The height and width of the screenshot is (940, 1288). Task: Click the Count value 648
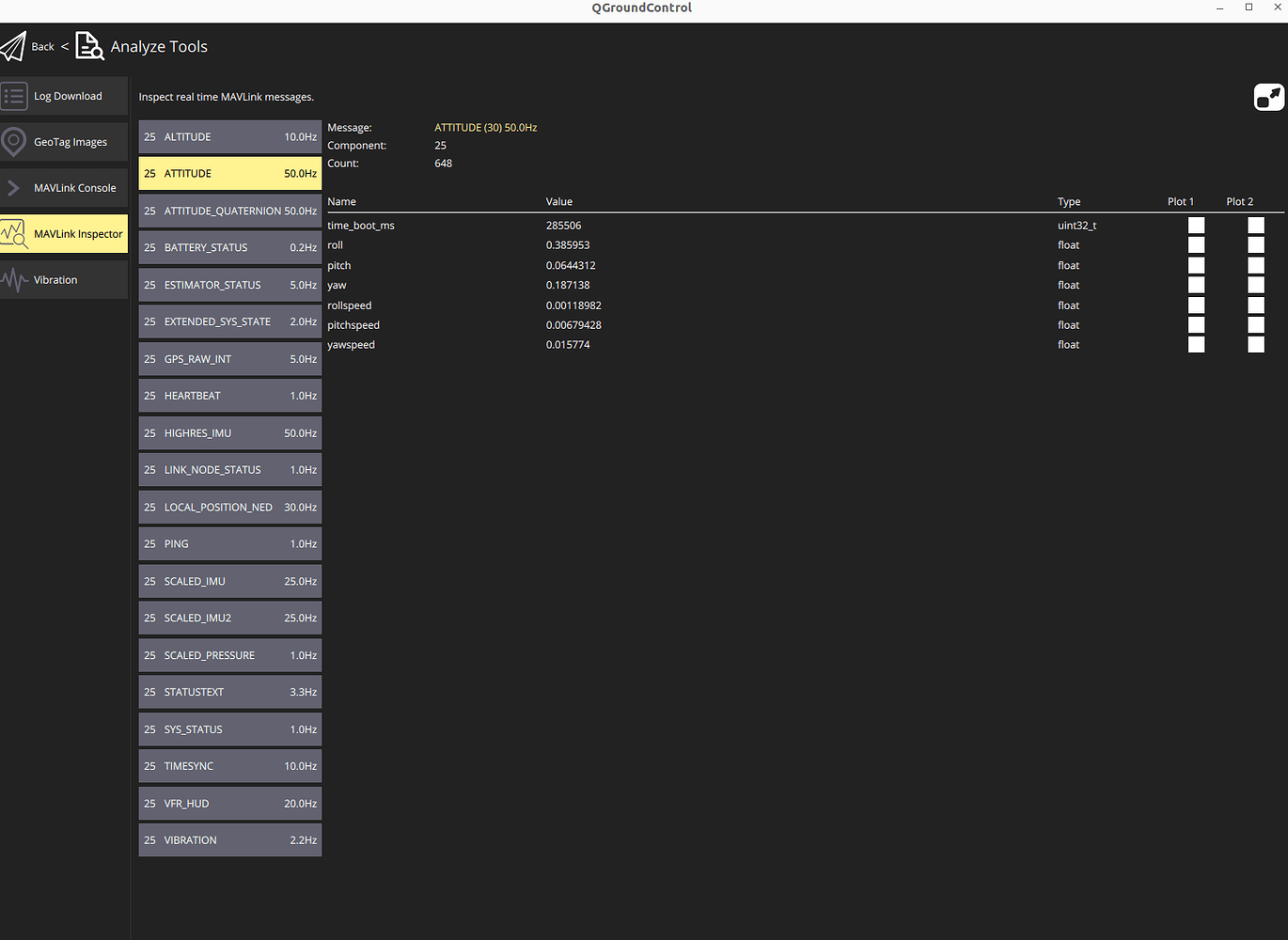coord(443,164)
